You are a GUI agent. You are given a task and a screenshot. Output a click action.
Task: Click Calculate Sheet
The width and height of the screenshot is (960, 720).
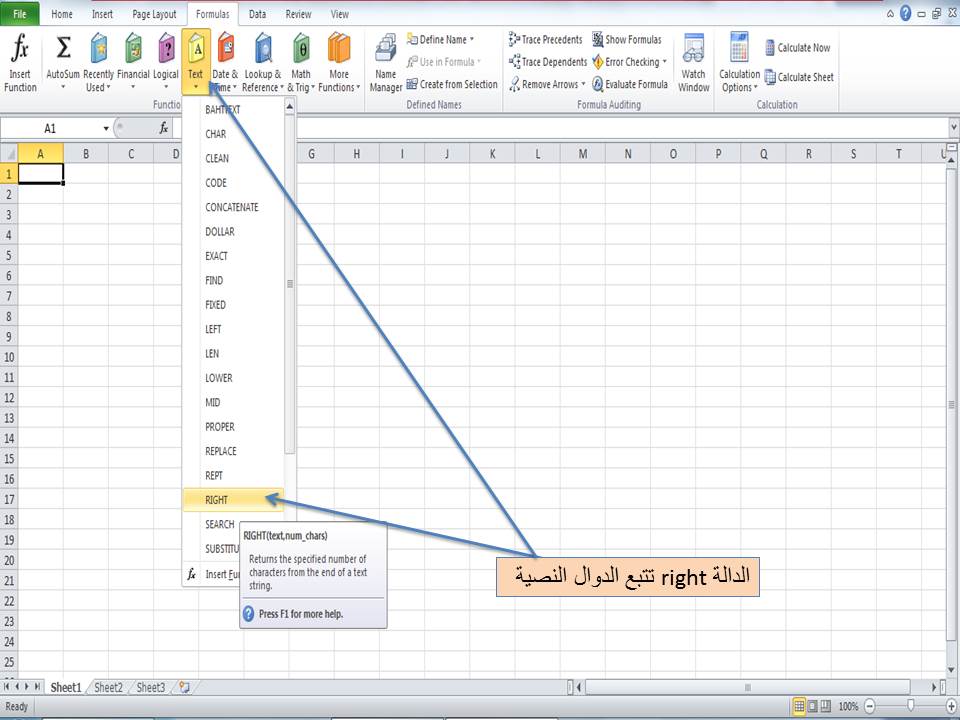tap(800, 77)
